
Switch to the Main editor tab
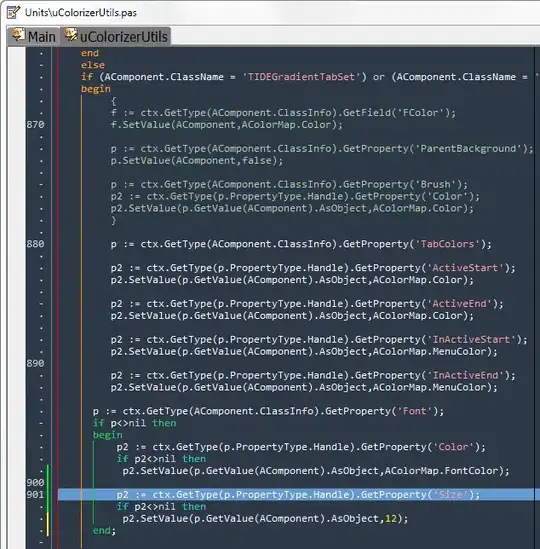[x=34, y=36]
